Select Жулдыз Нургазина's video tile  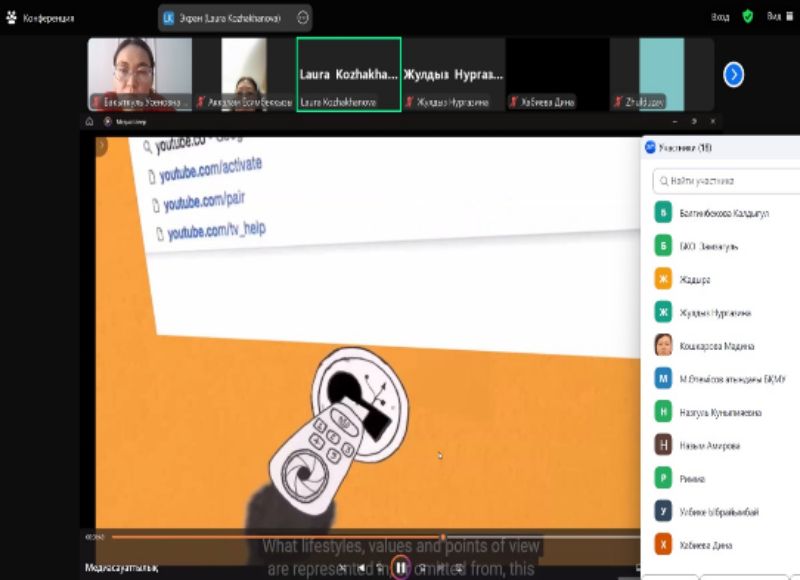click(453, 74)
